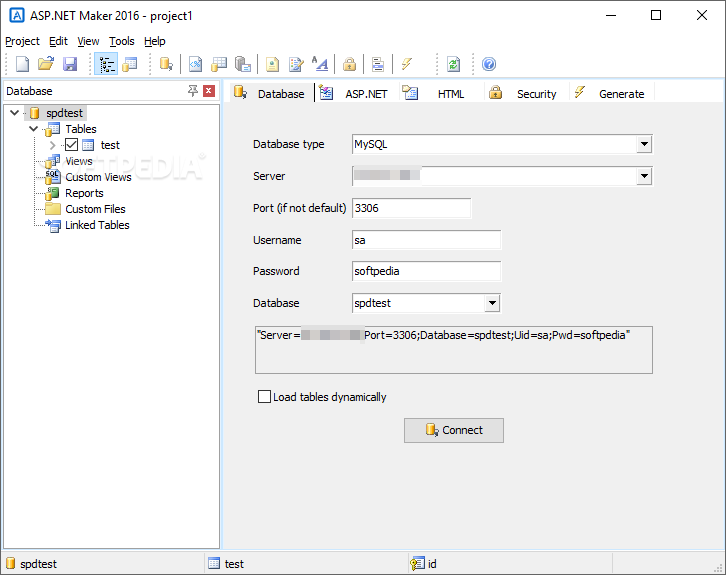Open the View menu
Viewport: 726px width, 575px height.
pyautogui.click(x=88, y=41)
